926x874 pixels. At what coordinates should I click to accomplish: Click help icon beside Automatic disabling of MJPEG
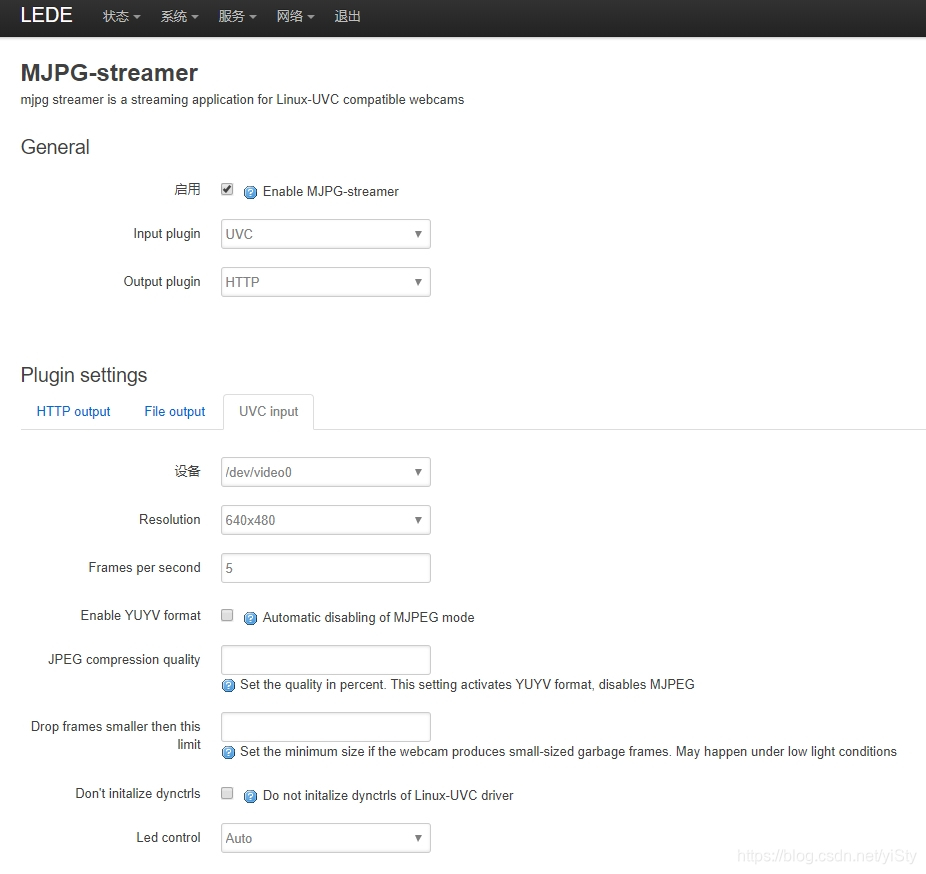(250, 618)
